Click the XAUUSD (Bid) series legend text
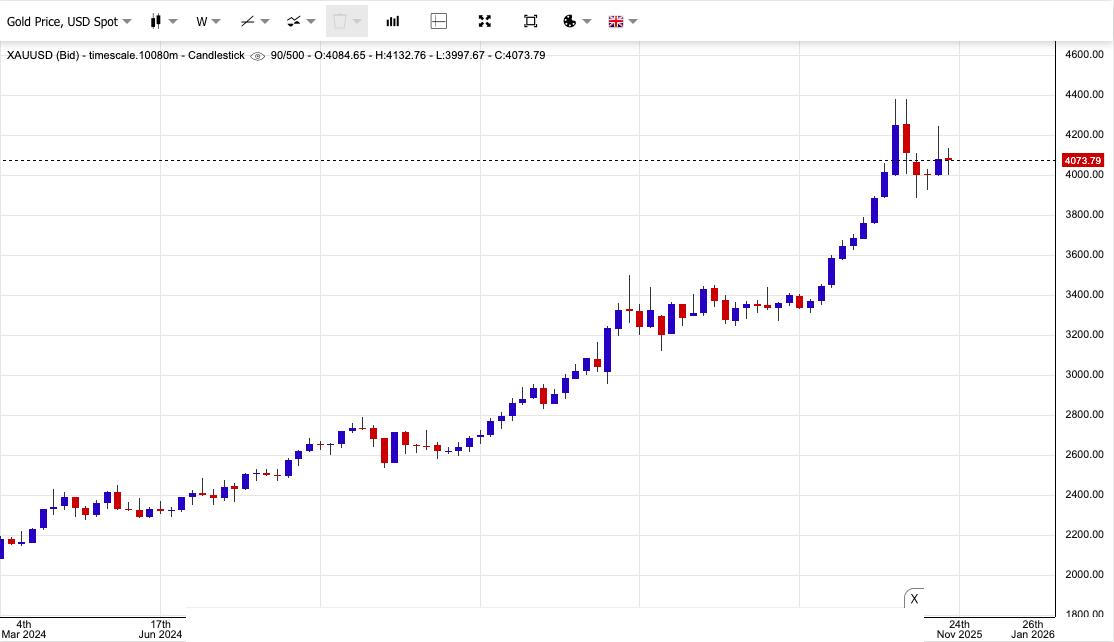Image resolution: width=1114 pixels, height=642 pixels. tap(125, 55)
